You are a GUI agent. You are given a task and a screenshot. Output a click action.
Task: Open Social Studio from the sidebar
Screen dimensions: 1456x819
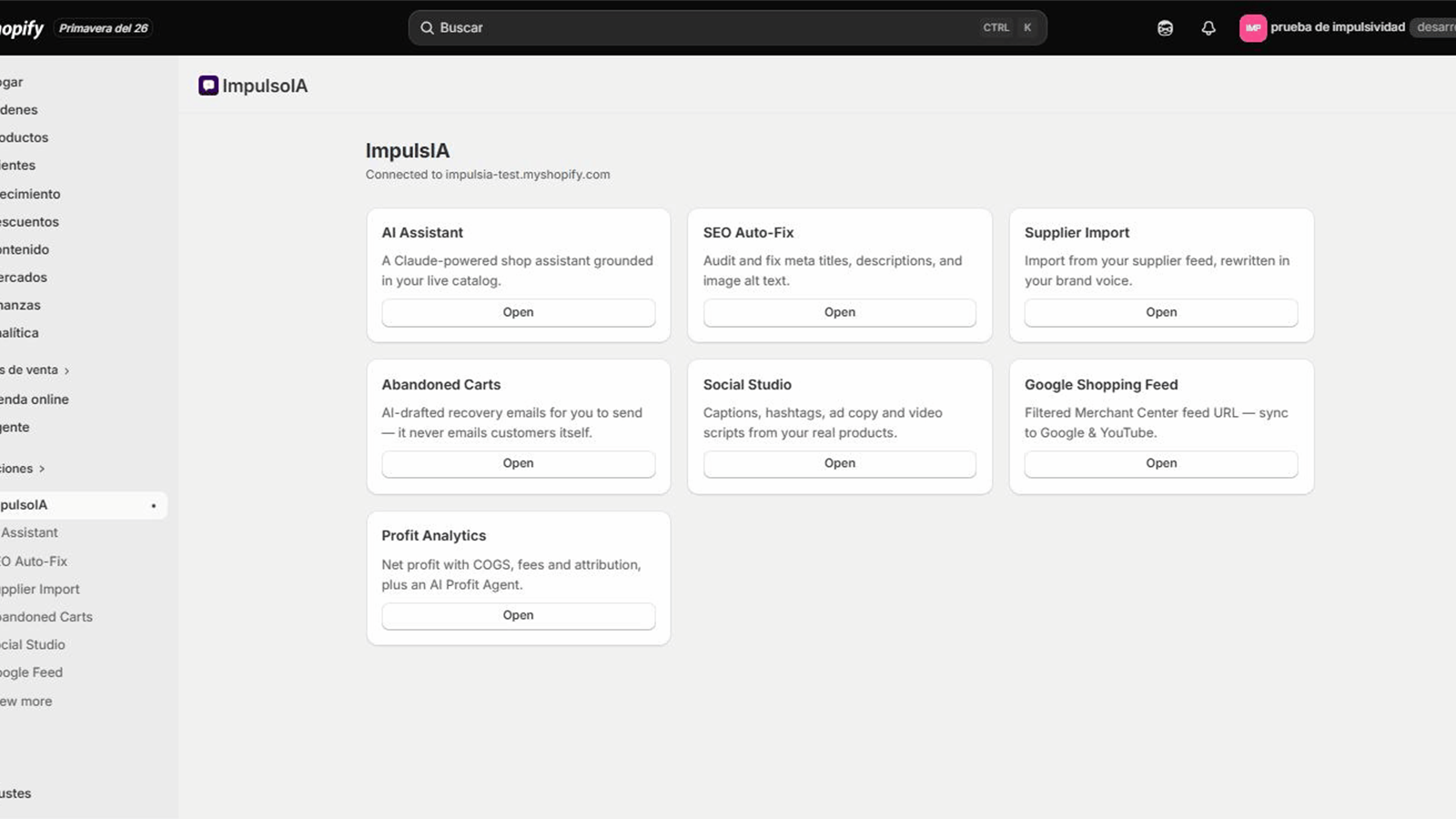pyautogui.click(x=33, y=645)
